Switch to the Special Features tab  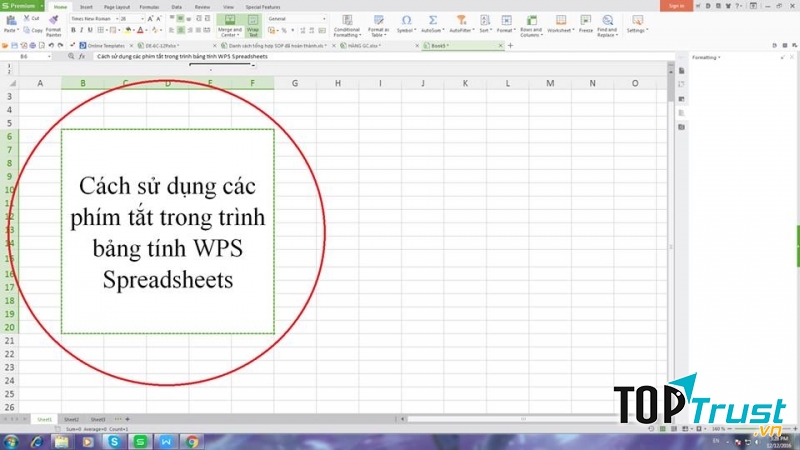click(263, 7)
